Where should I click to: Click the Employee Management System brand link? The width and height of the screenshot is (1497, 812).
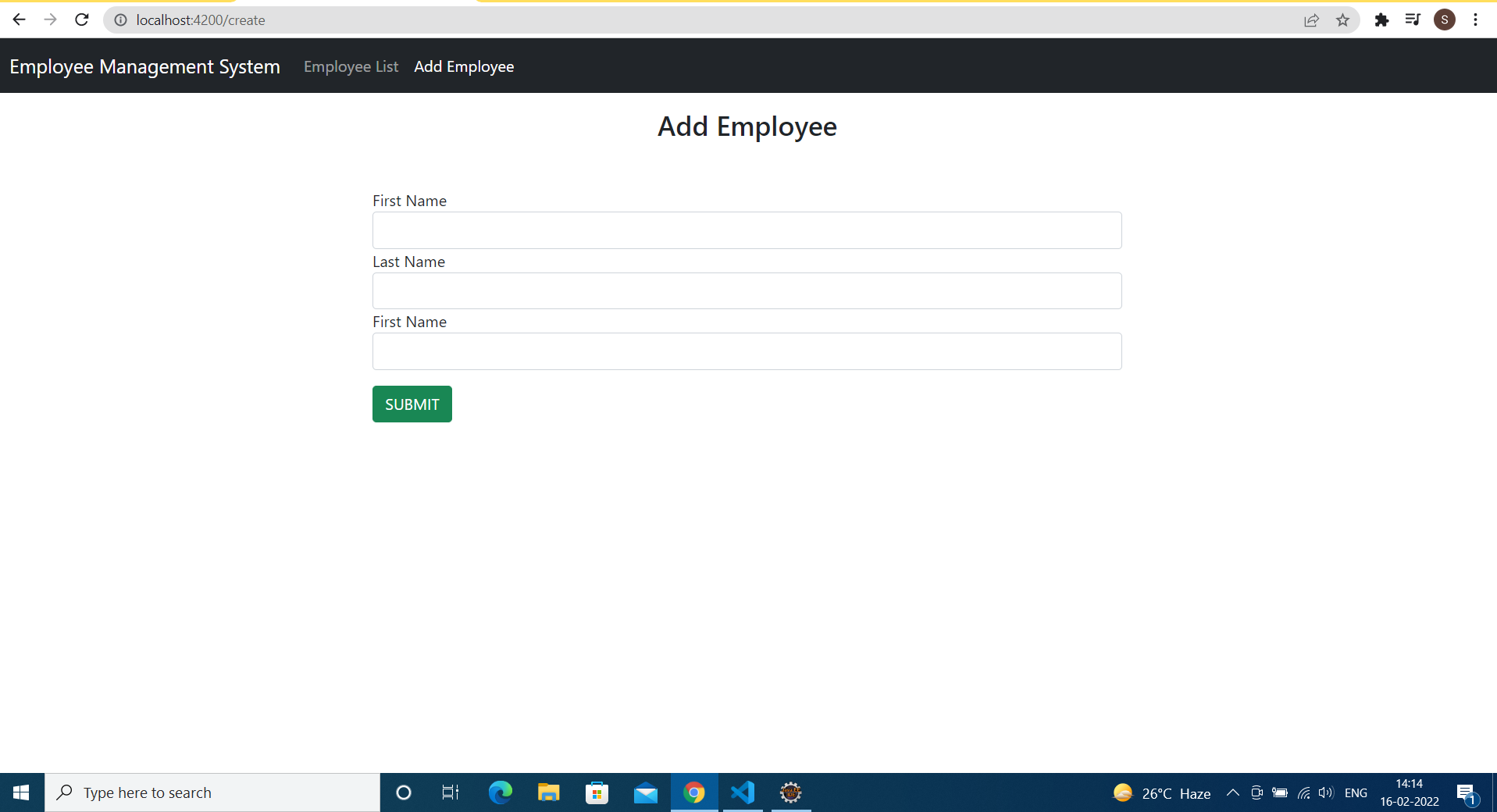tap(144, 66)
